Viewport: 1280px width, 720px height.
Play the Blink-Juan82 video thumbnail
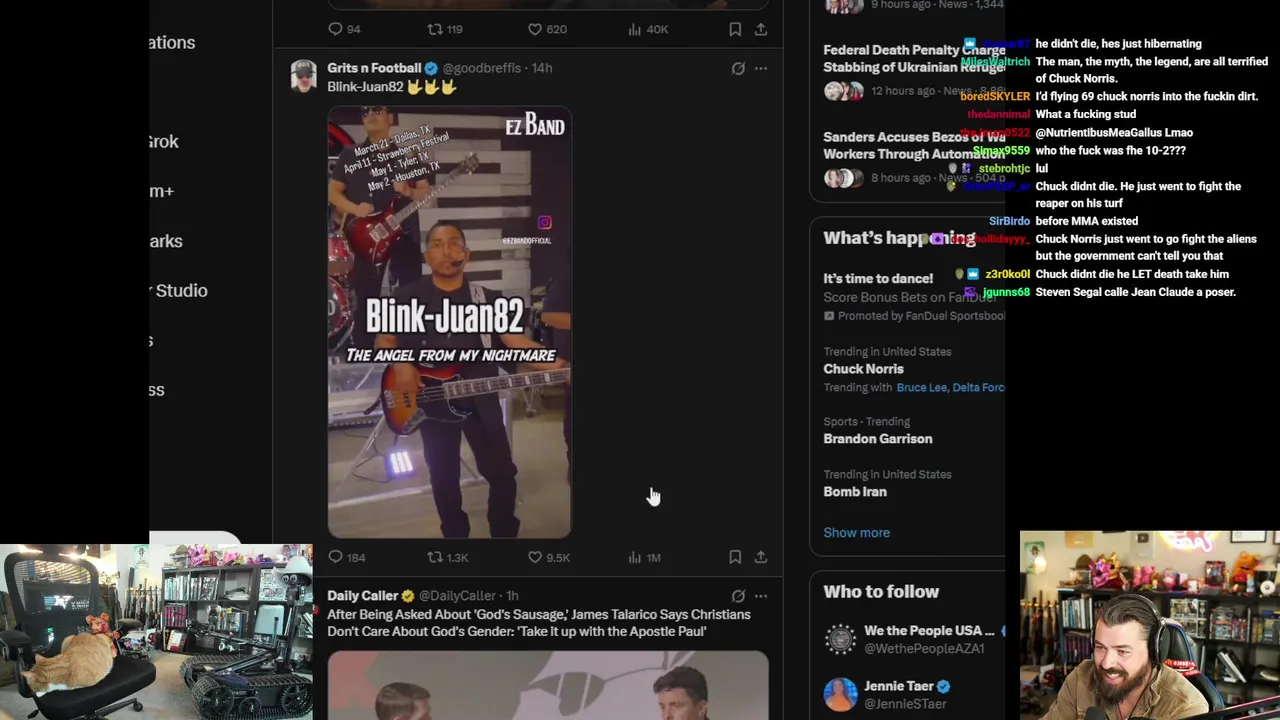pos(449,322)
